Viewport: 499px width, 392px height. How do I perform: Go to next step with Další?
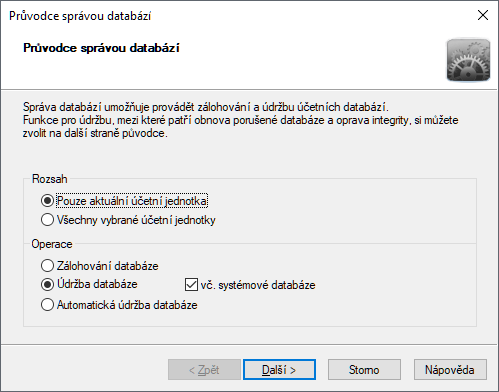pos(279,369)
